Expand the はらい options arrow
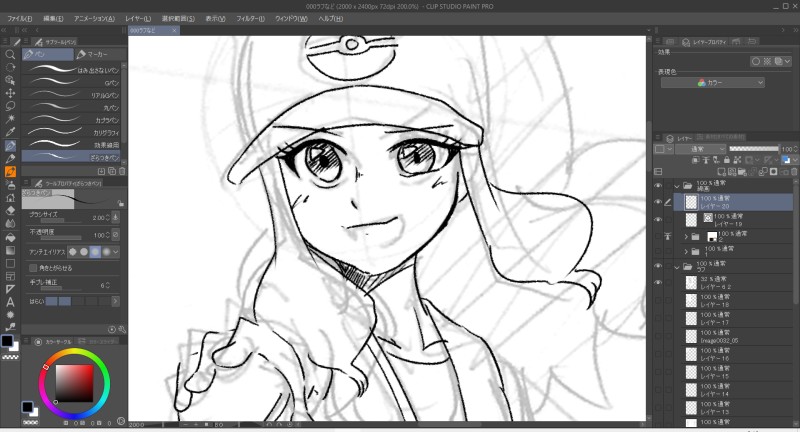Screen dimensions: 800x432 point(115,301)
